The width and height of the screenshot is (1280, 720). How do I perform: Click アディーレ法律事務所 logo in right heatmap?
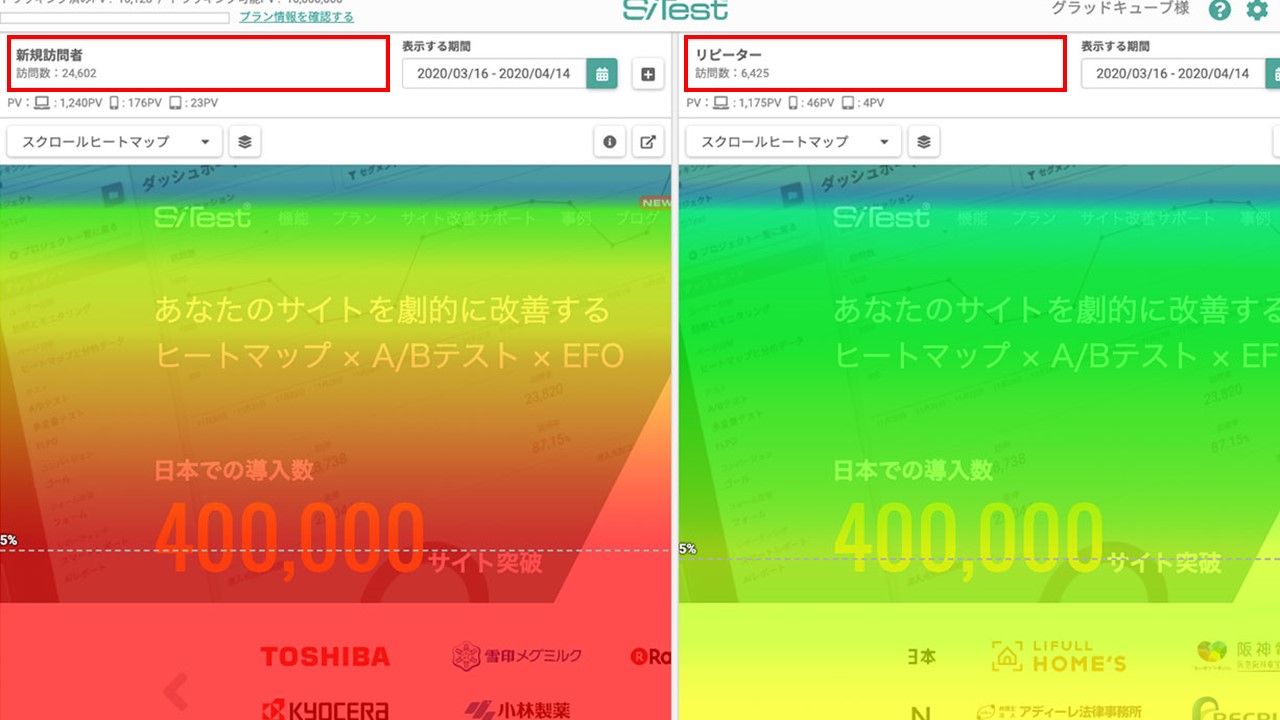point(1059,711)
